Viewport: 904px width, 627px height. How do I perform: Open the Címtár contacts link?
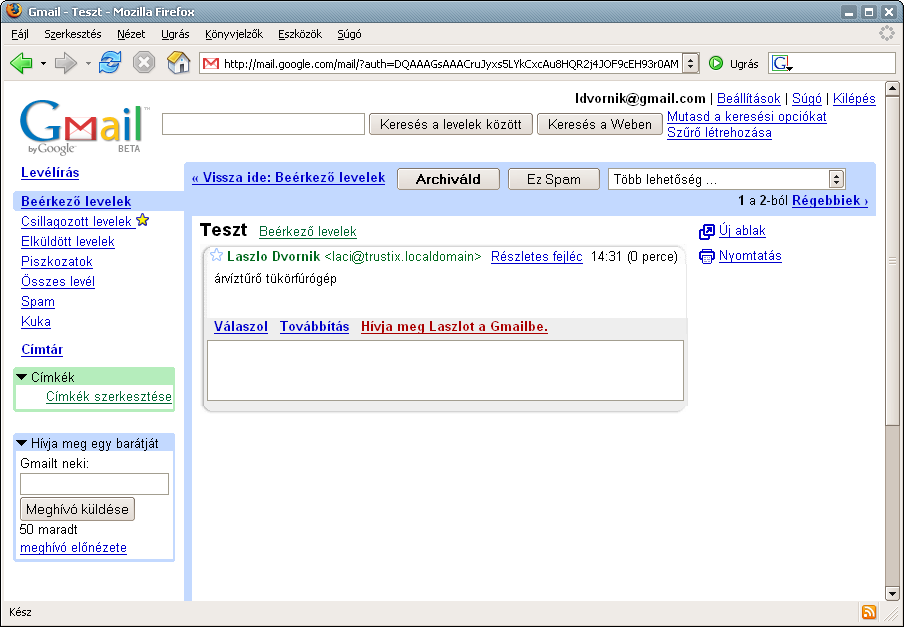(42, 350)
